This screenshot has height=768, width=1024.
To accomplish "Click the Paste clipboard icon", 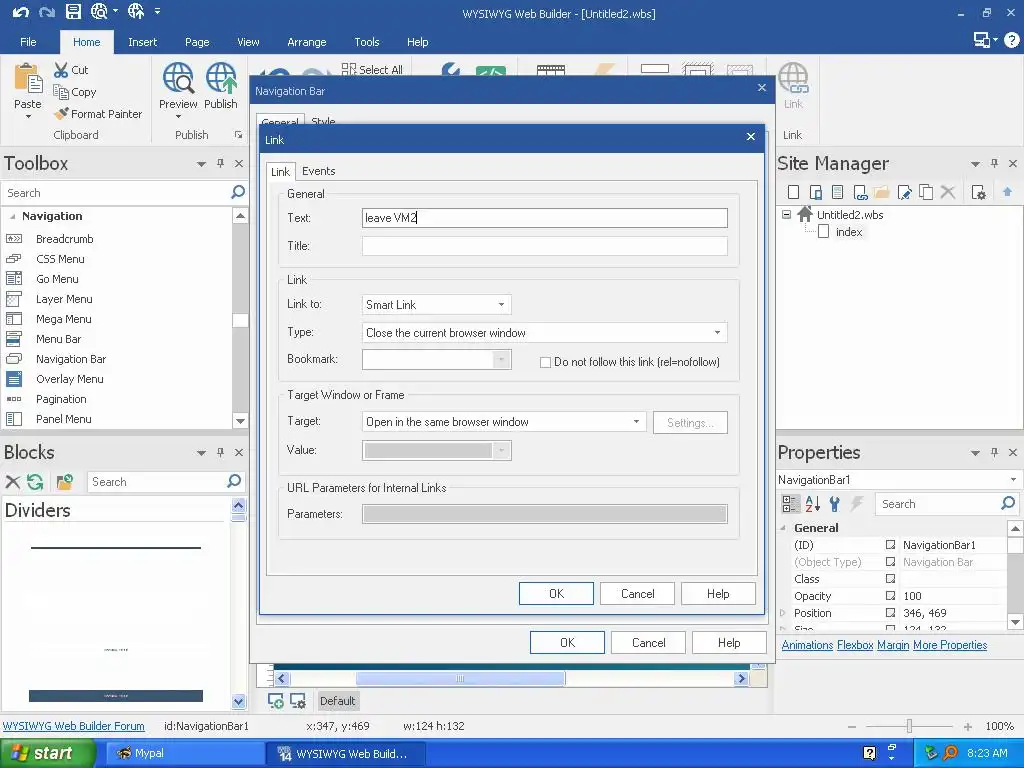I will (x=28, y=78).
